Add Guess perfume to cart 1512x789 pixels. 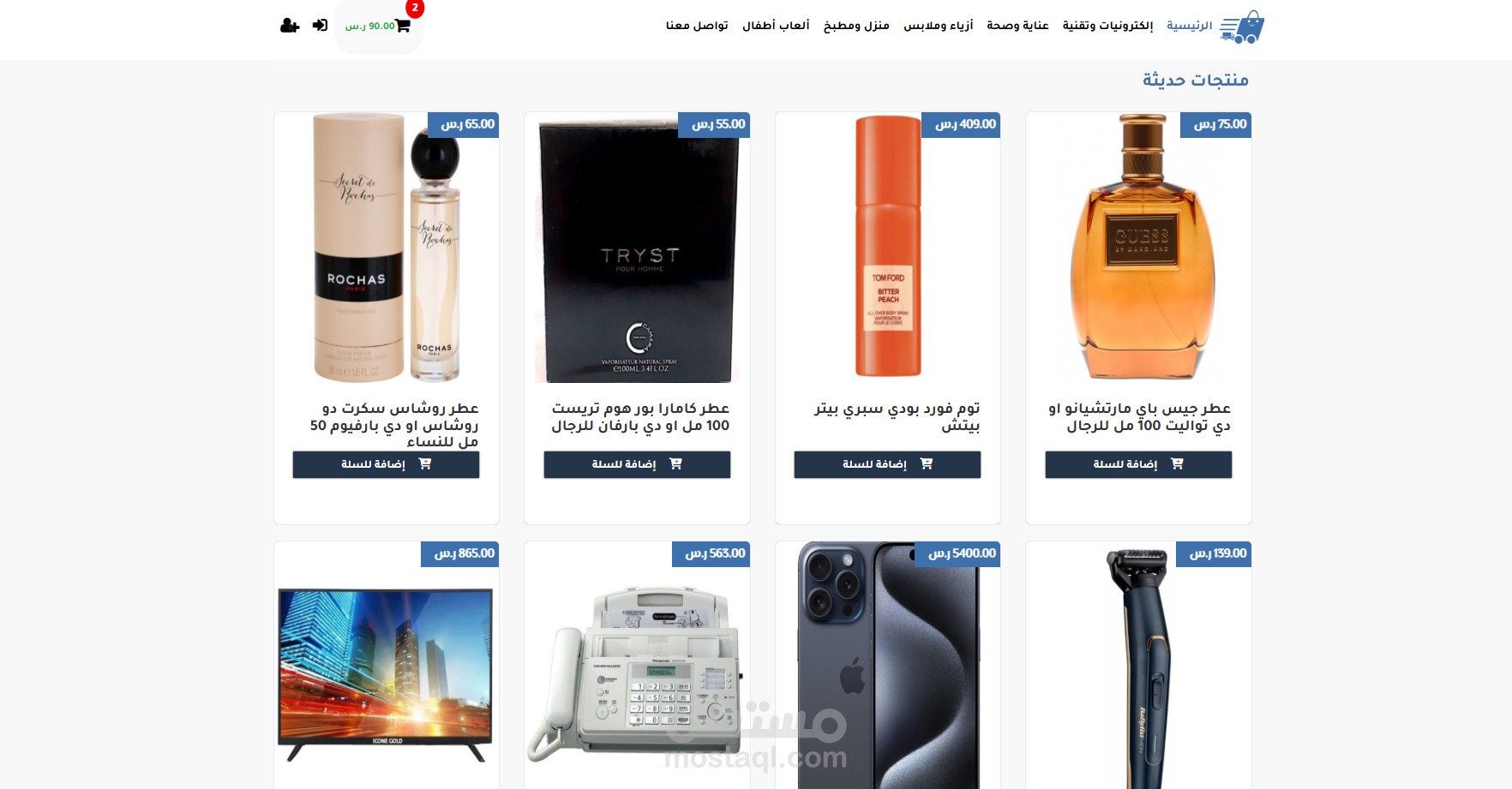tap(1138, 464)
